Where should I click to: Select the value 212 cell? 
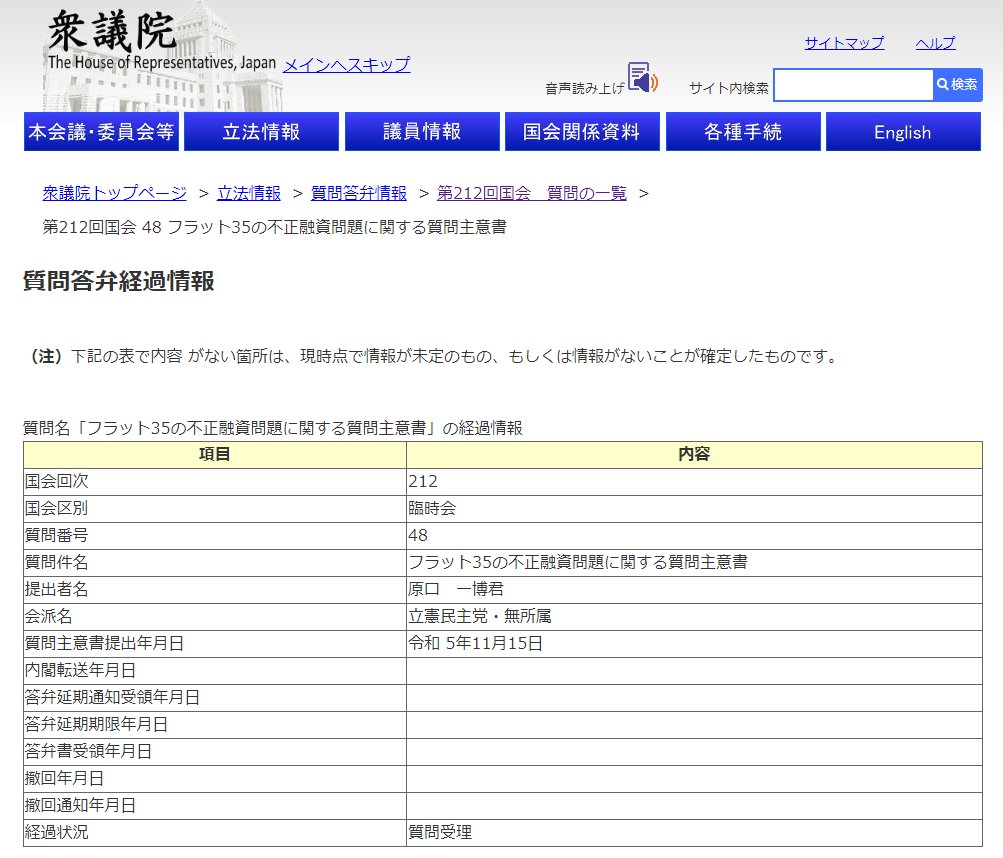coord(694,481)
